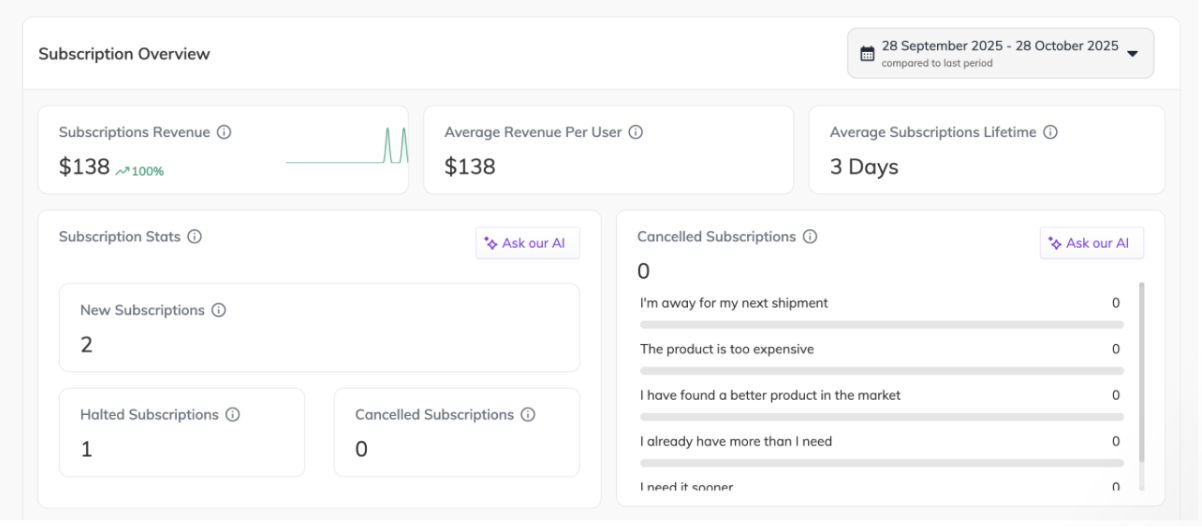Click info icon in the Cancelled Subscriptions stat card
Screen dimensions: 1202x532
coord(528,414)
